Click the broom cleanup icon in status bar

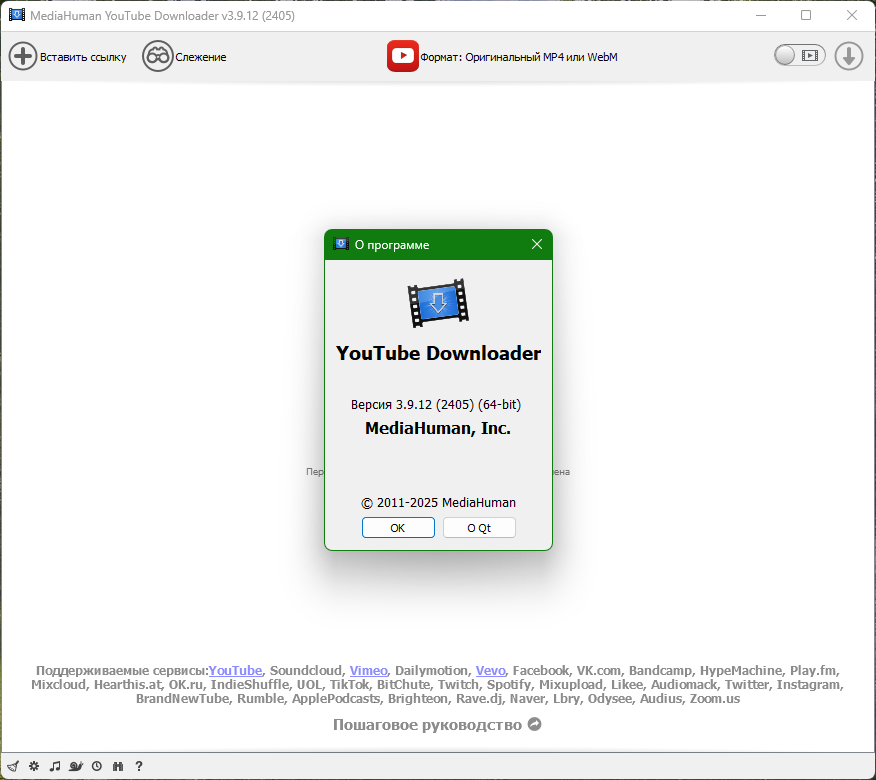point(12,765)
